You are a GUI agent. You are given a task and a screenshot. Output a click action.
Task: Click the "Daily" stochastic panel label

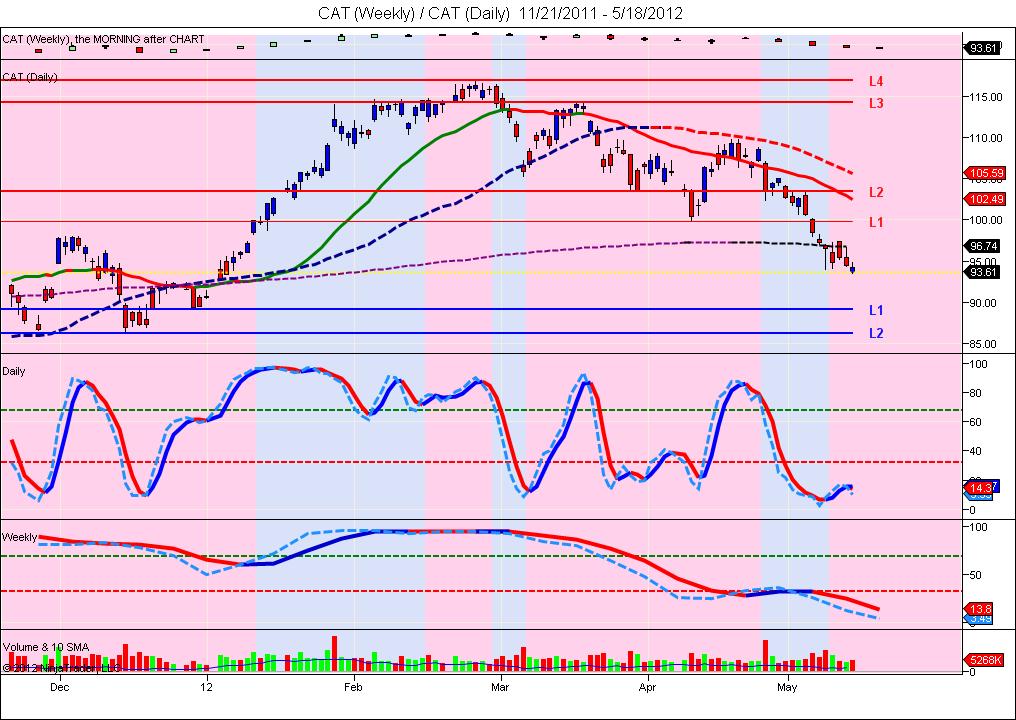pos(14,371)
